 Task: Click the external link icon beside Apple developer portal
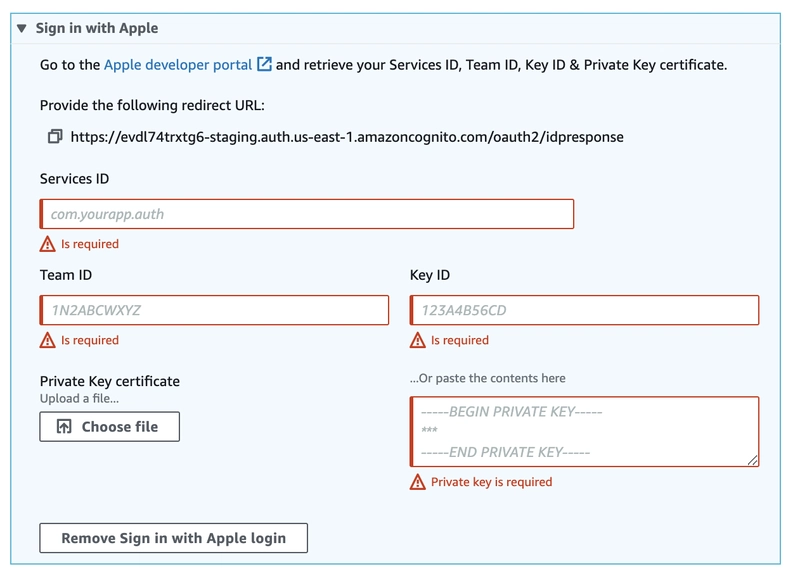point(264,64)
